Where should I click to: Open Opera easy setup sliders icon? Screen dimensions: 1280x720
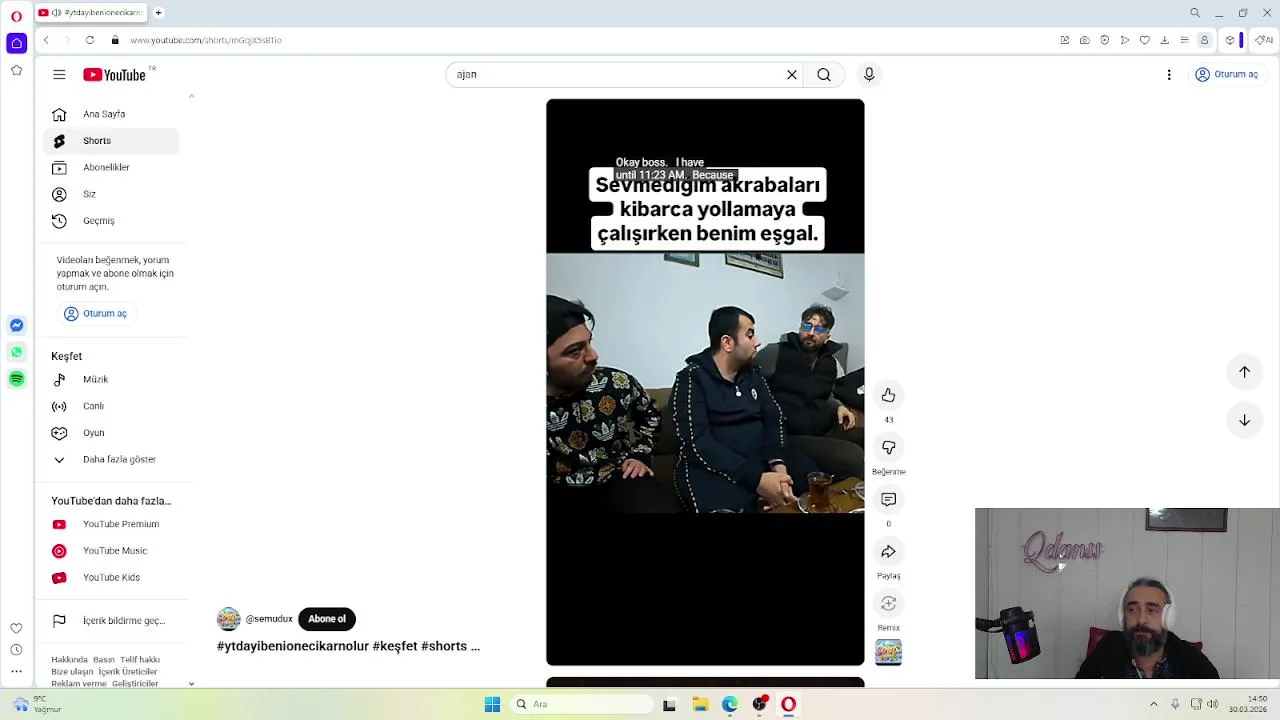tap(1185, 40)
